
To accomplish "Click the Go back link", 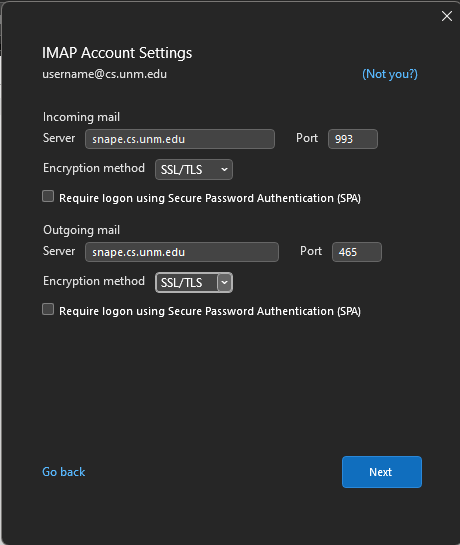I will [64, 472].
